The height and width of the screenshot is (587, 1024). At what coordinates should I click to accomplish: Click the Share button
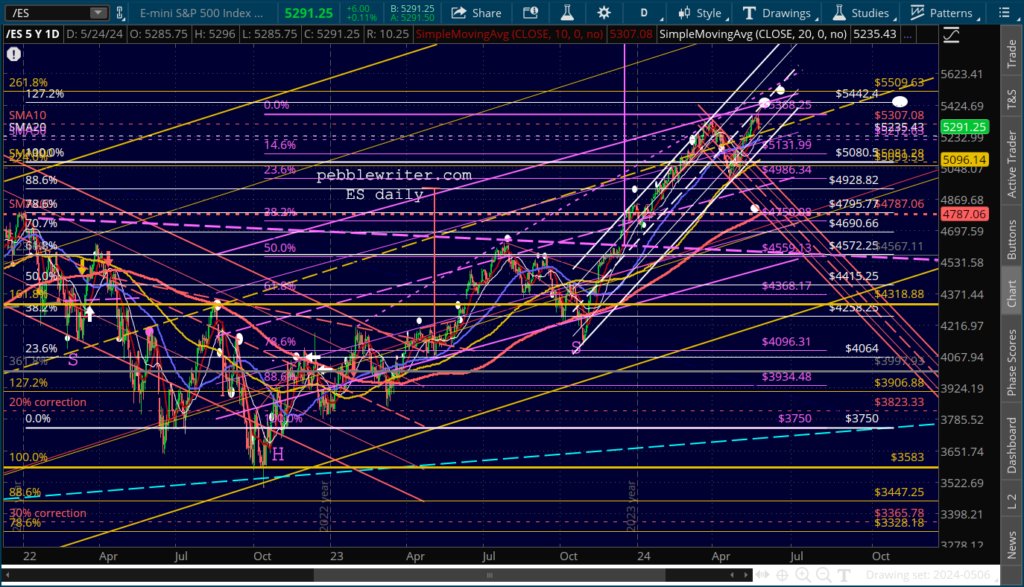477,13
